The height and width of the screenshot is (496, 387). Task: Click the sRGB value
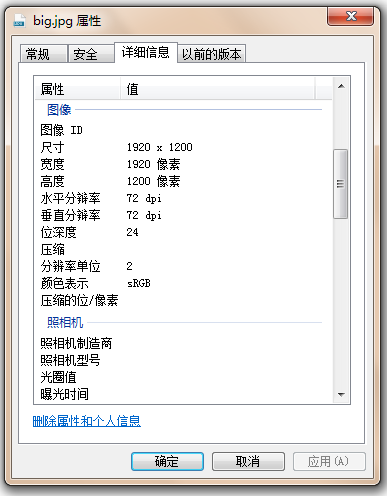[139, 283]
